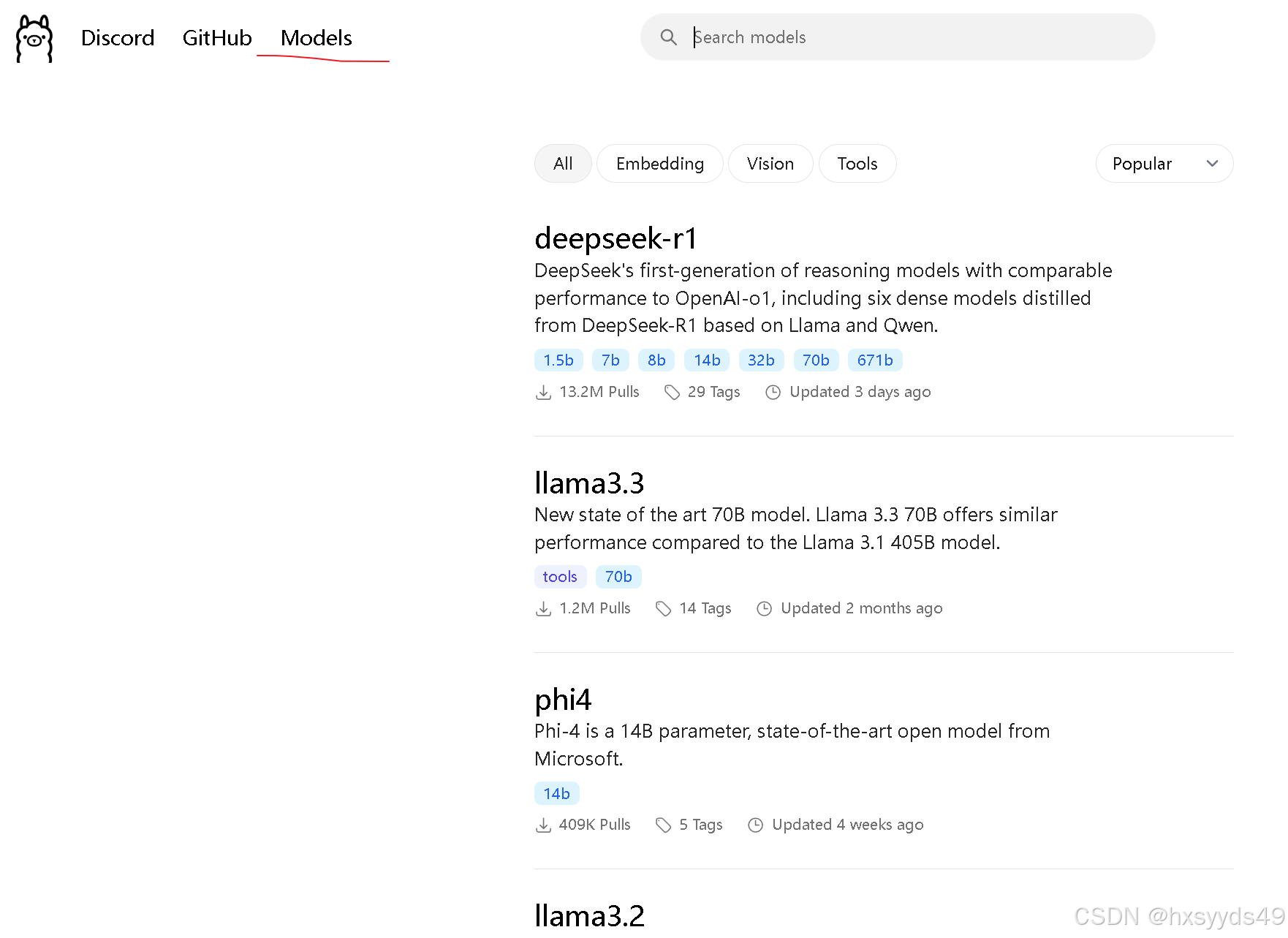This screenshot has height=938, width=1288.
Task: Select the 70b size tag of deepseek-r1
Action: tap(816, 360)
